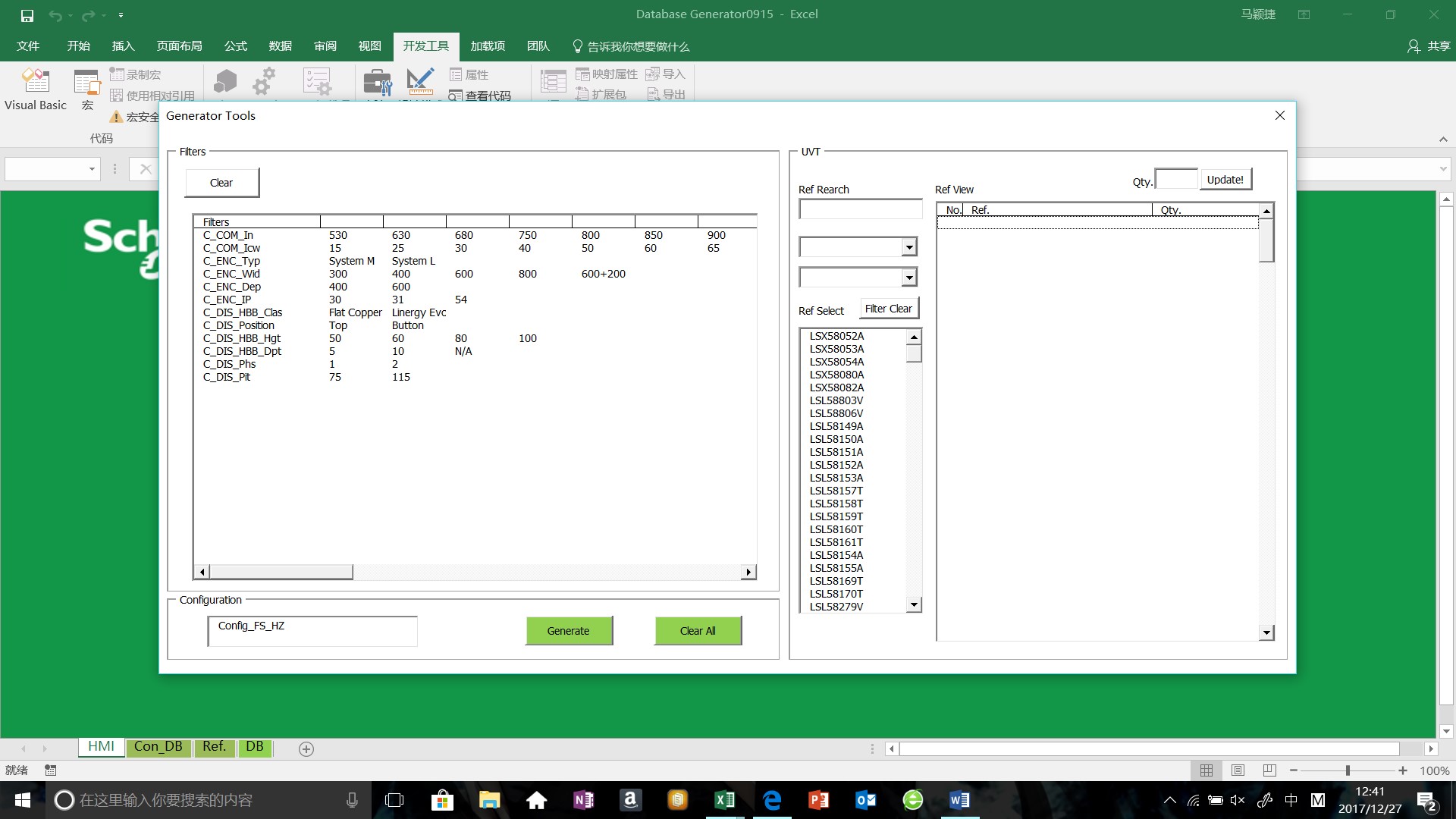Click the Macros icon in ribbon
Screen dimensions: 1456x819
point(86,83)
